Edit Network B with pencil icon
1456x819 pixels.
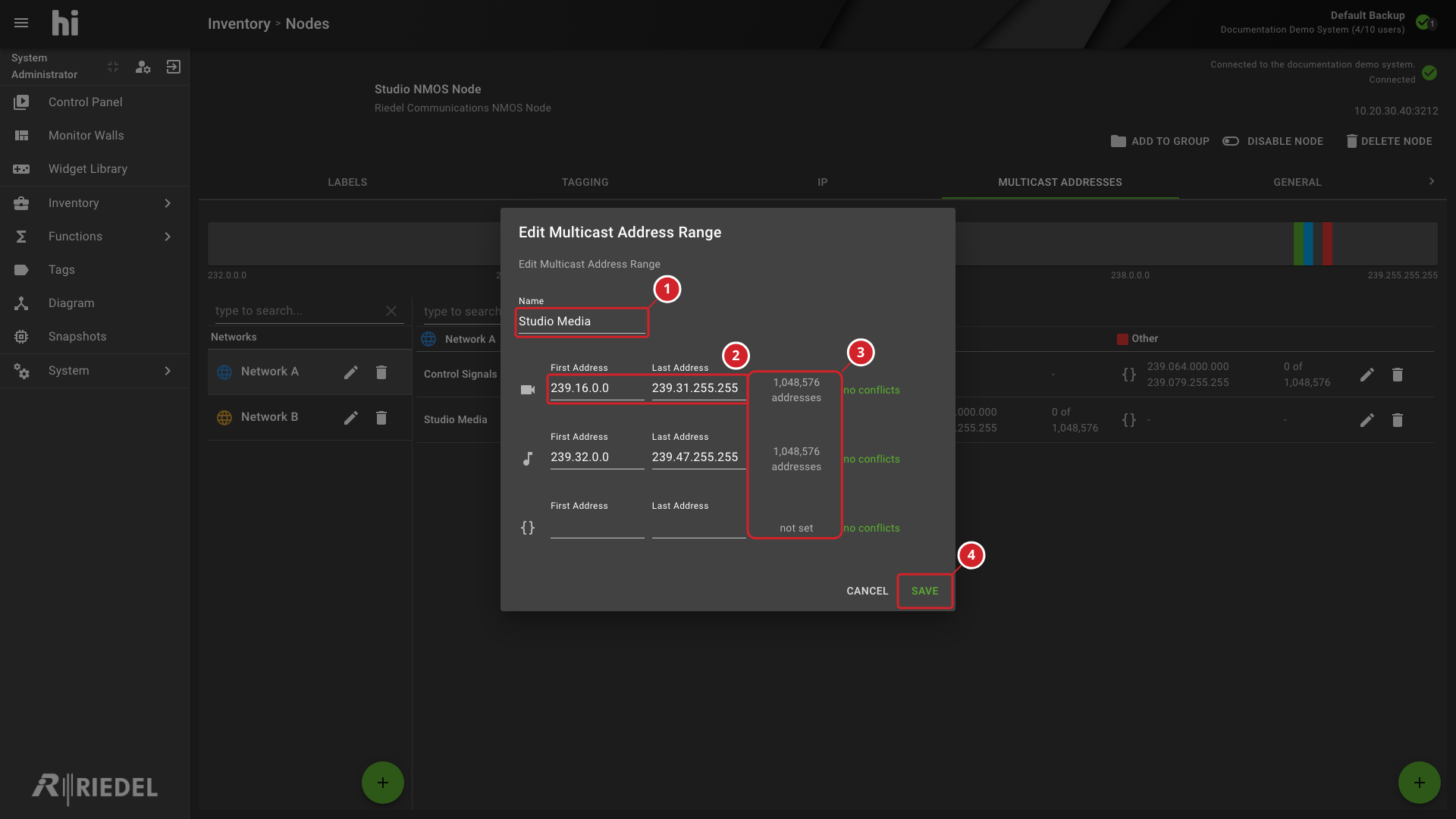(x=351, y=418)
